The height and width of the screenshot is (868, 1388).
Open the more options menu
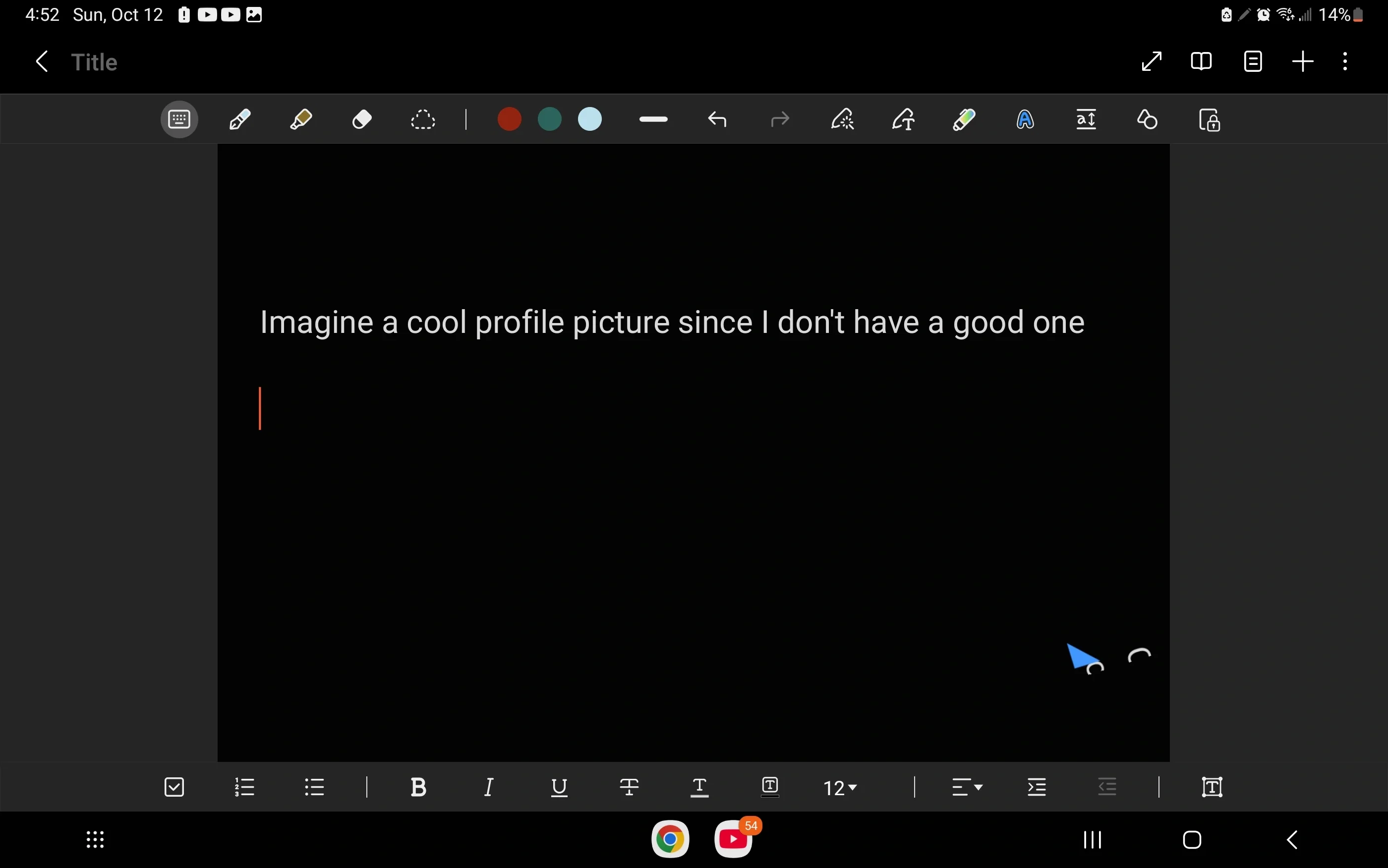coord(1346,61)
